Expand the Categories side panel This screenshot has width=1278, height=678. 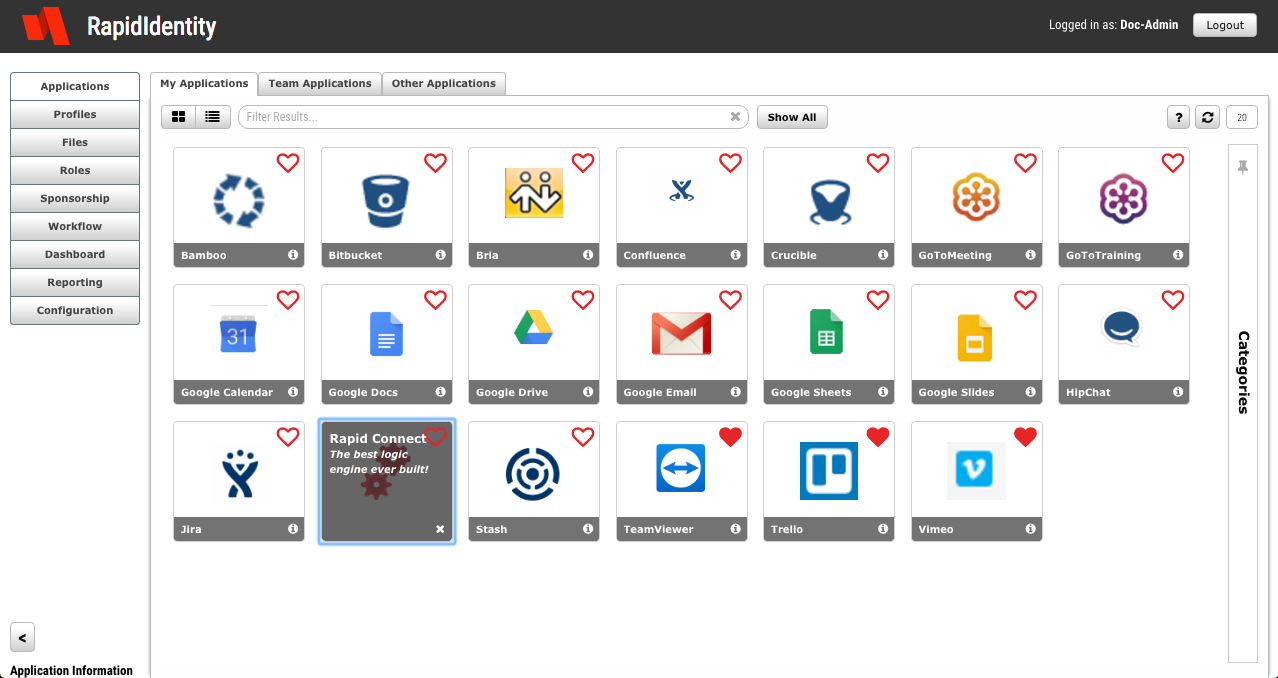1242,370
